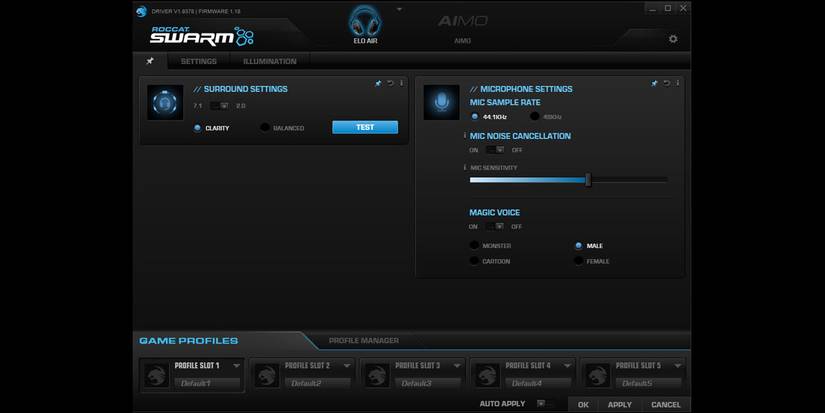Image resolution: width=825 pixels, height=413 pixels.
Task: Click the Default2 profile name field
Action: click(x=317, y=384)
